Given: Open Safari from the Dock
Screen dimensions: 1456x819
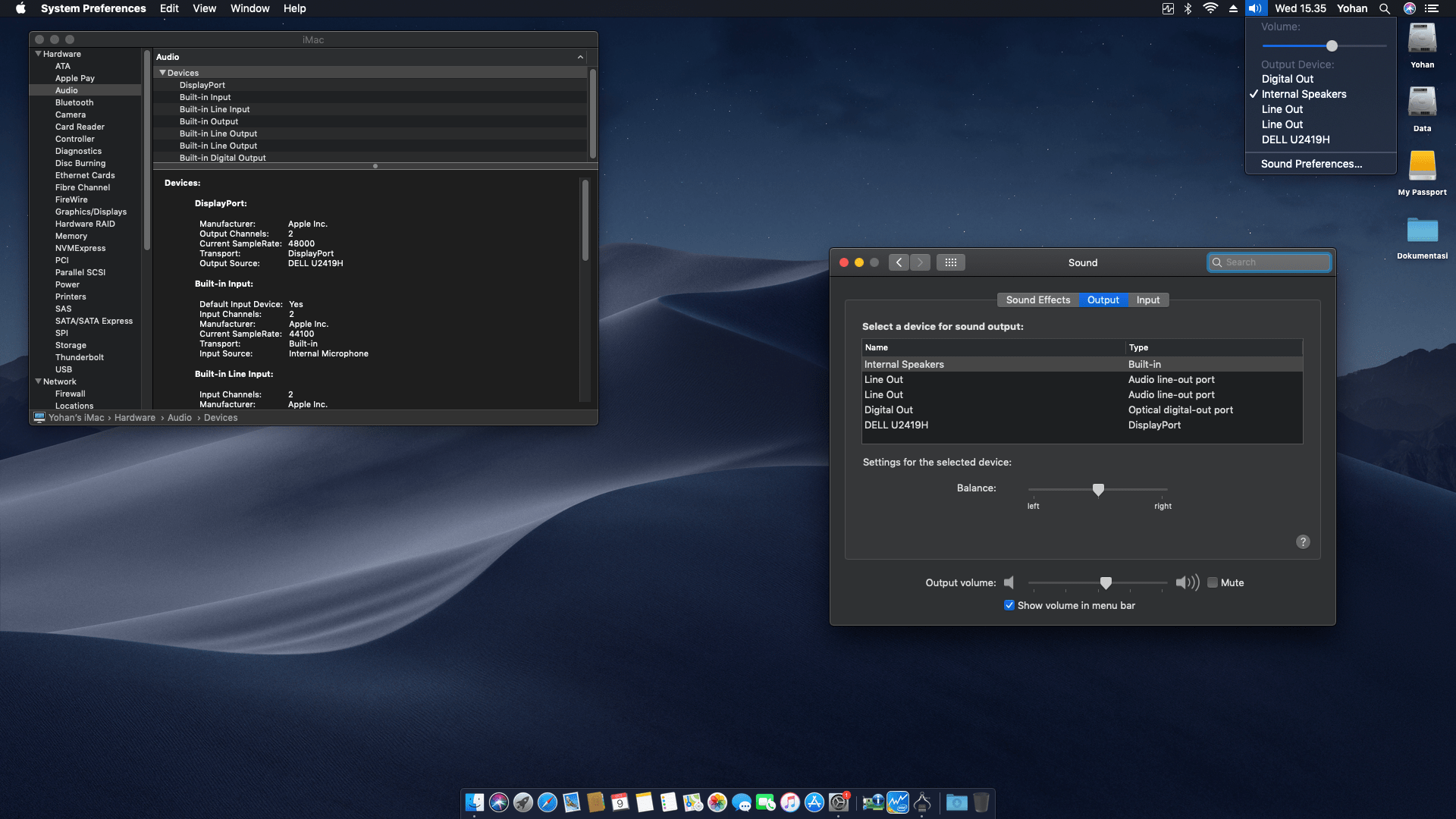Looking at the screenshot, I should pos(547,802).
